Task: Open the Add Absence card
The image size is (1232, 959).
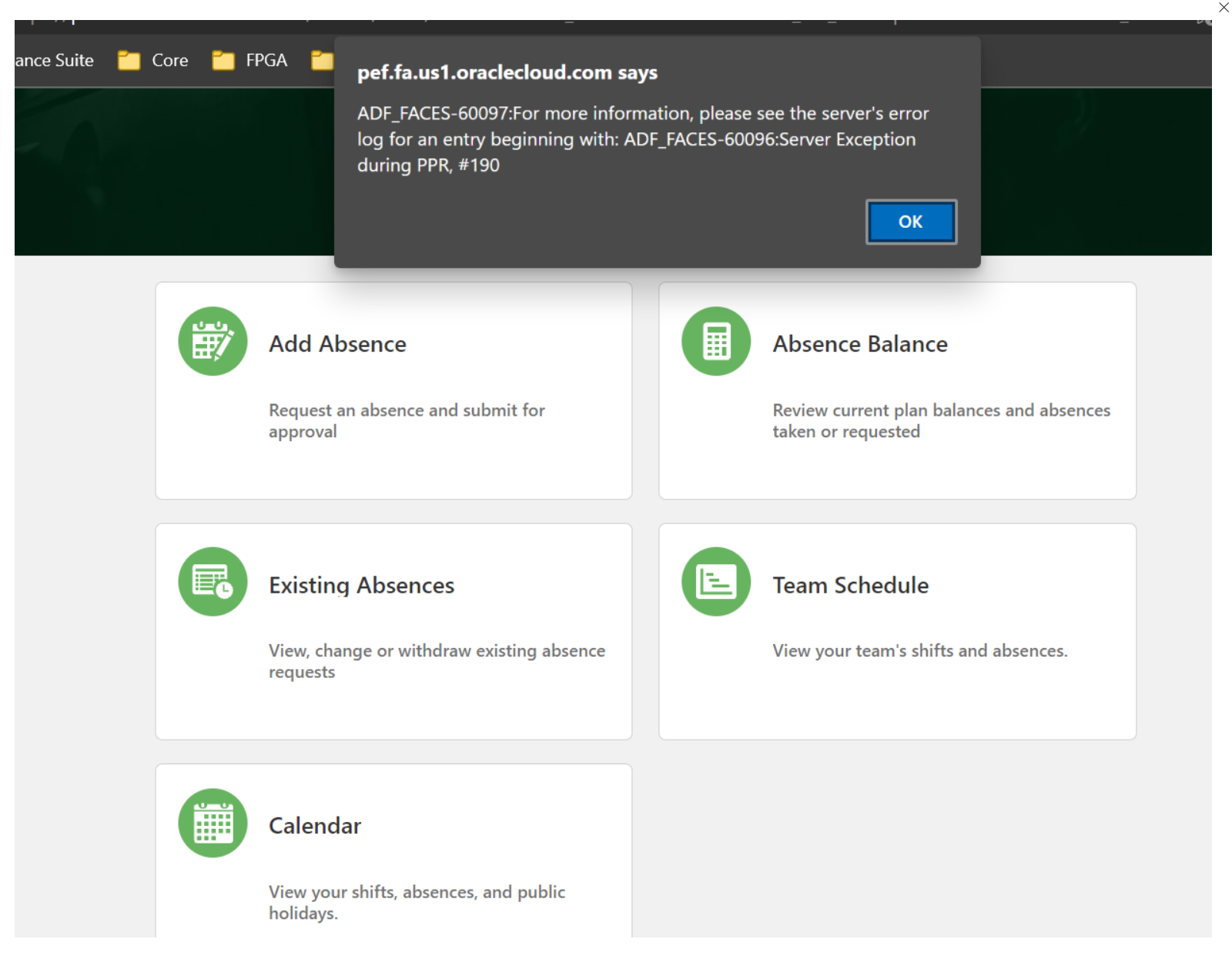Action: tap(393, 391)
